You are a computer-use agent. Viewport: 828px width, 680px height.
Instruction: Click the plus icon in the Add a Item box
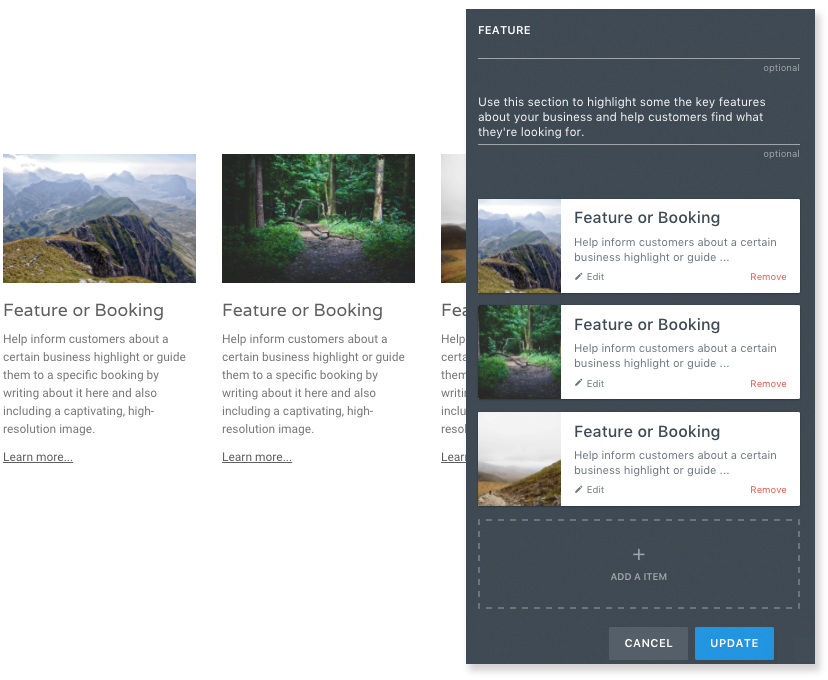click(638, 554)
